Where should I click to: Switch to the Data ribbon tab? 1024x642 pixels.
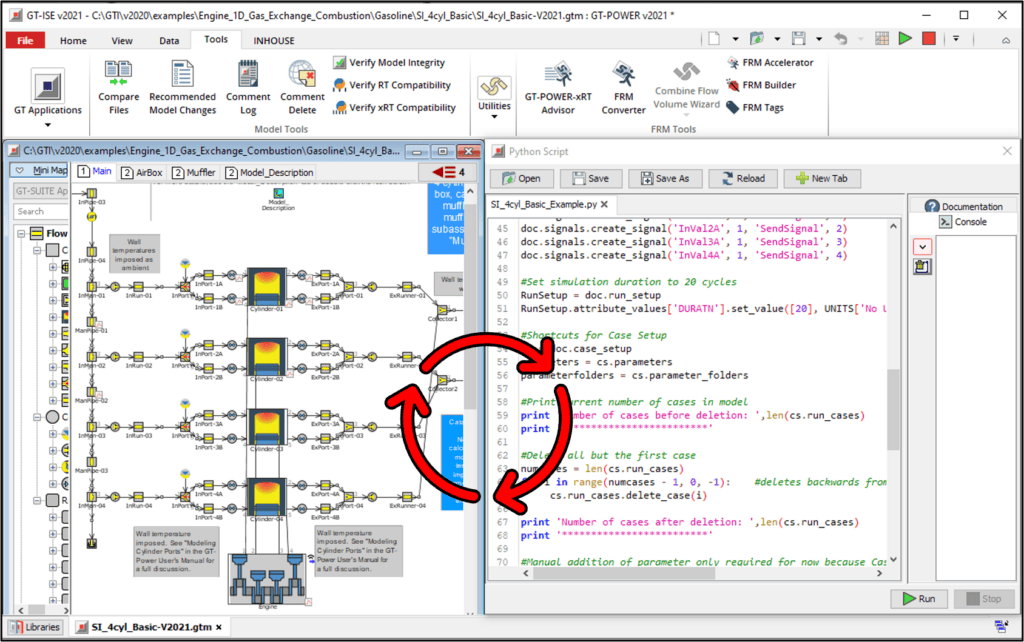tap(169, 40)
